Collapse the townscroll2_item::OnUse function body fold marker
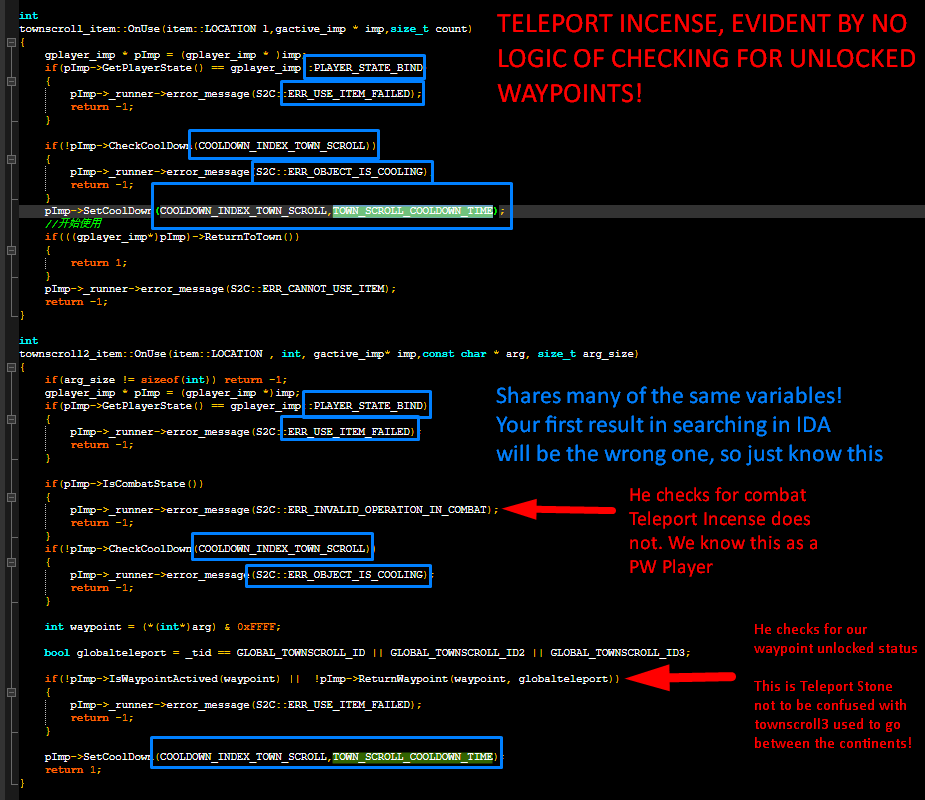Screen dimensions: 925x800 (x=11, y=368)
